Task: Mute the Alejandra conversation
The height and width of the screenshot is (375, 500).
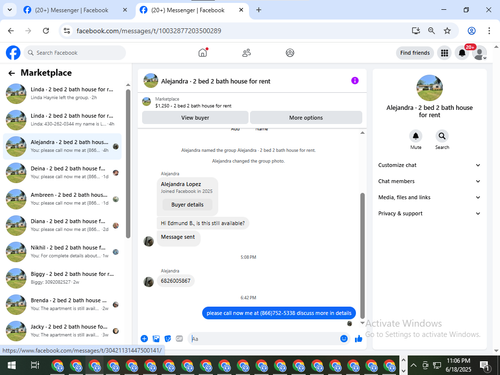Action: pyautogui.click(x=416, y=136)
